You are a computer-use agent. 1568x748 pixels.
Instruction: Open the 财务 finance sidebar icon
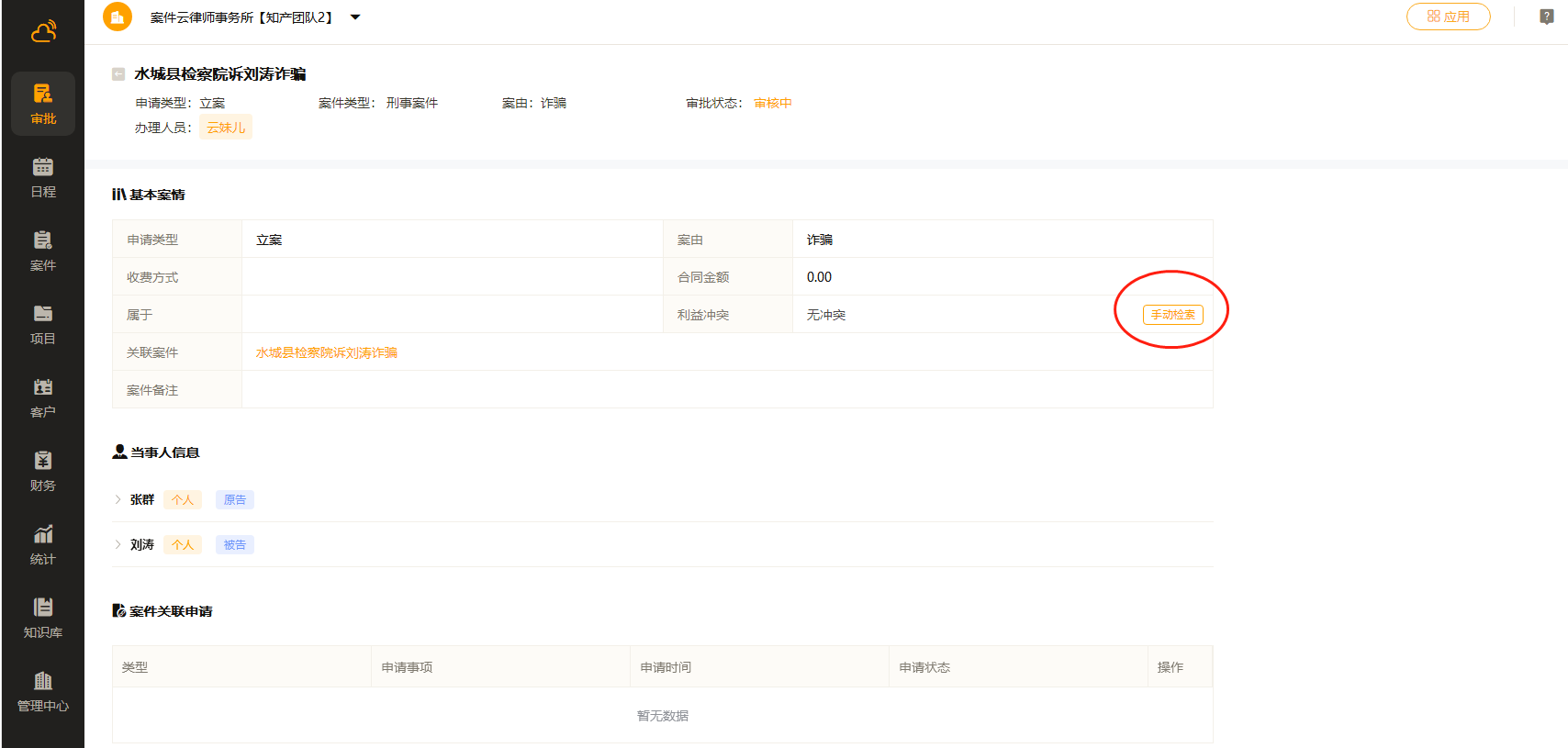click(x=43, y=471)
